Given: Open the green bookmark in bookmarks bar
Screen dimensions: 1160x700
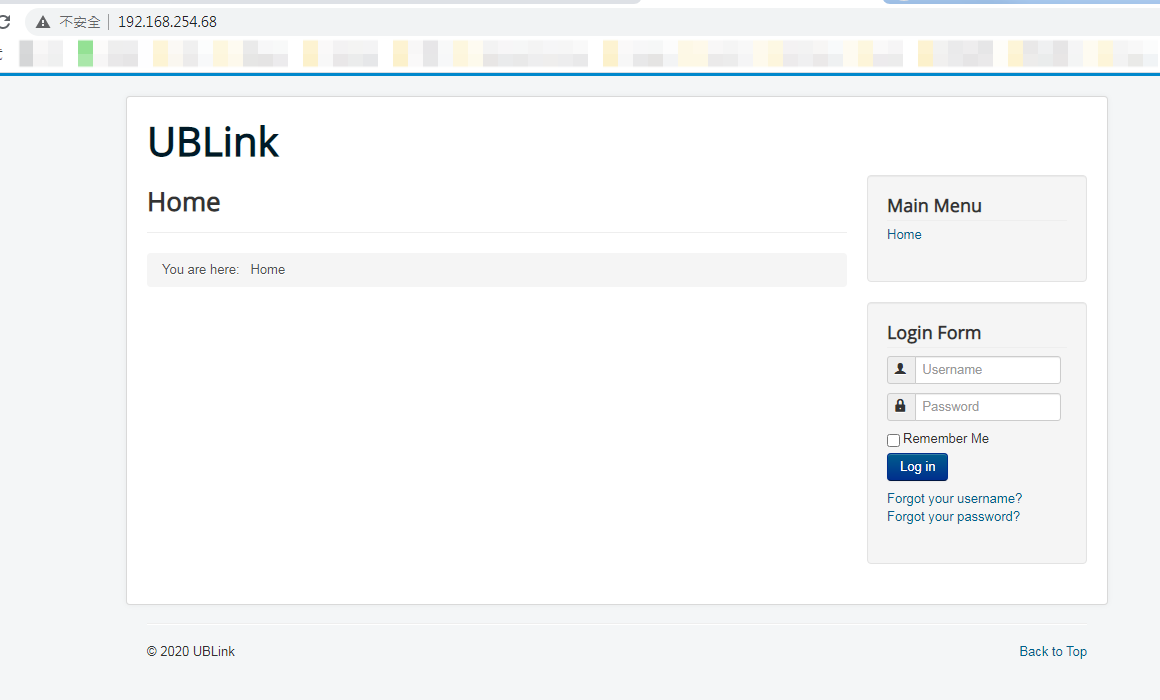Looking at the screenshot, I should point(85,54).
